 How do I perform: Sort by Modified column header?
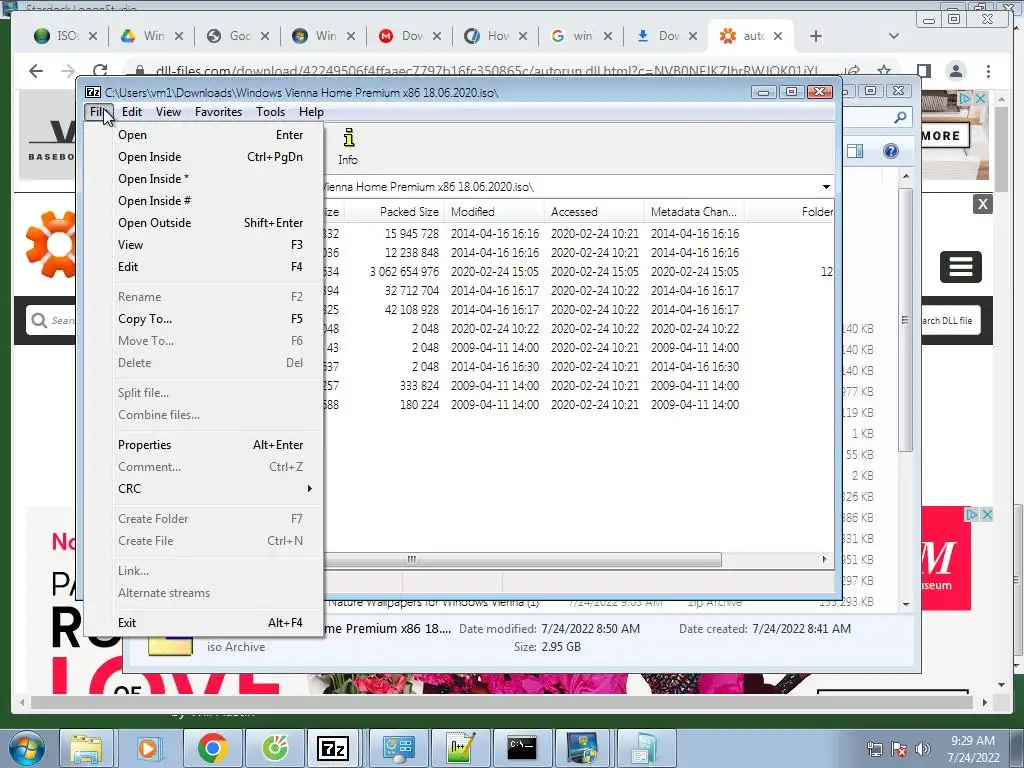click(x=494, y=212)
